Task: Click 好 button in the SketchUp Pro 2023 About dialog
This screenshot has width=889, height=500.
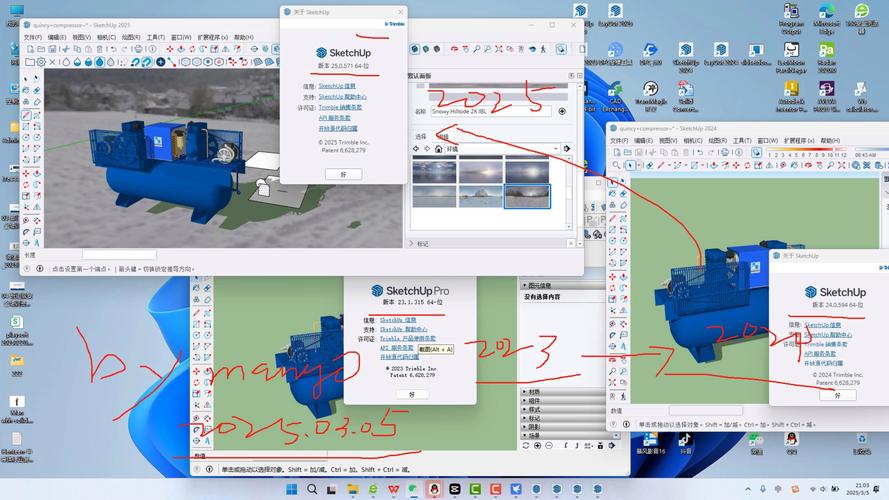Action: click(x=412, y=394)
